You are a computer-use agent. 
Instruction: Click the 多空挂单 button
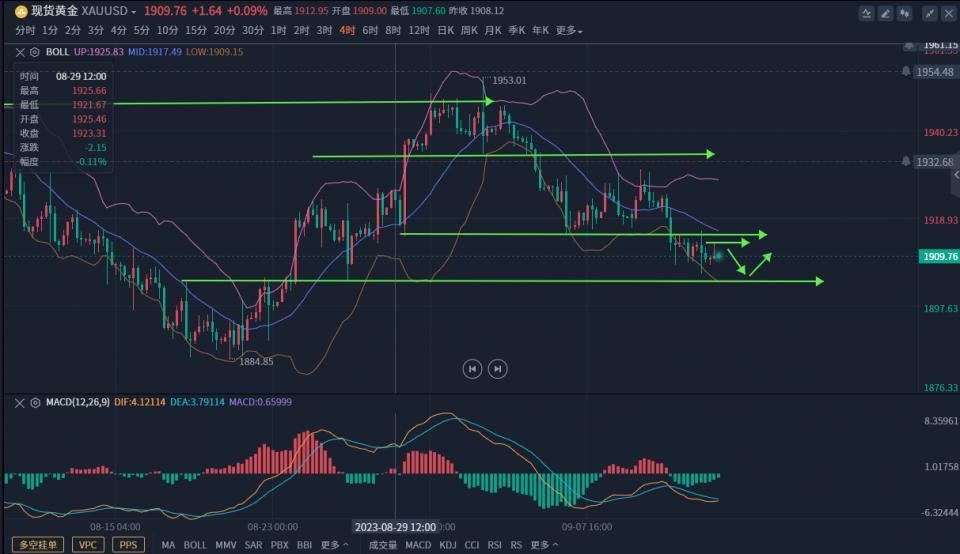pyautogui.click(x=38, y=545)
